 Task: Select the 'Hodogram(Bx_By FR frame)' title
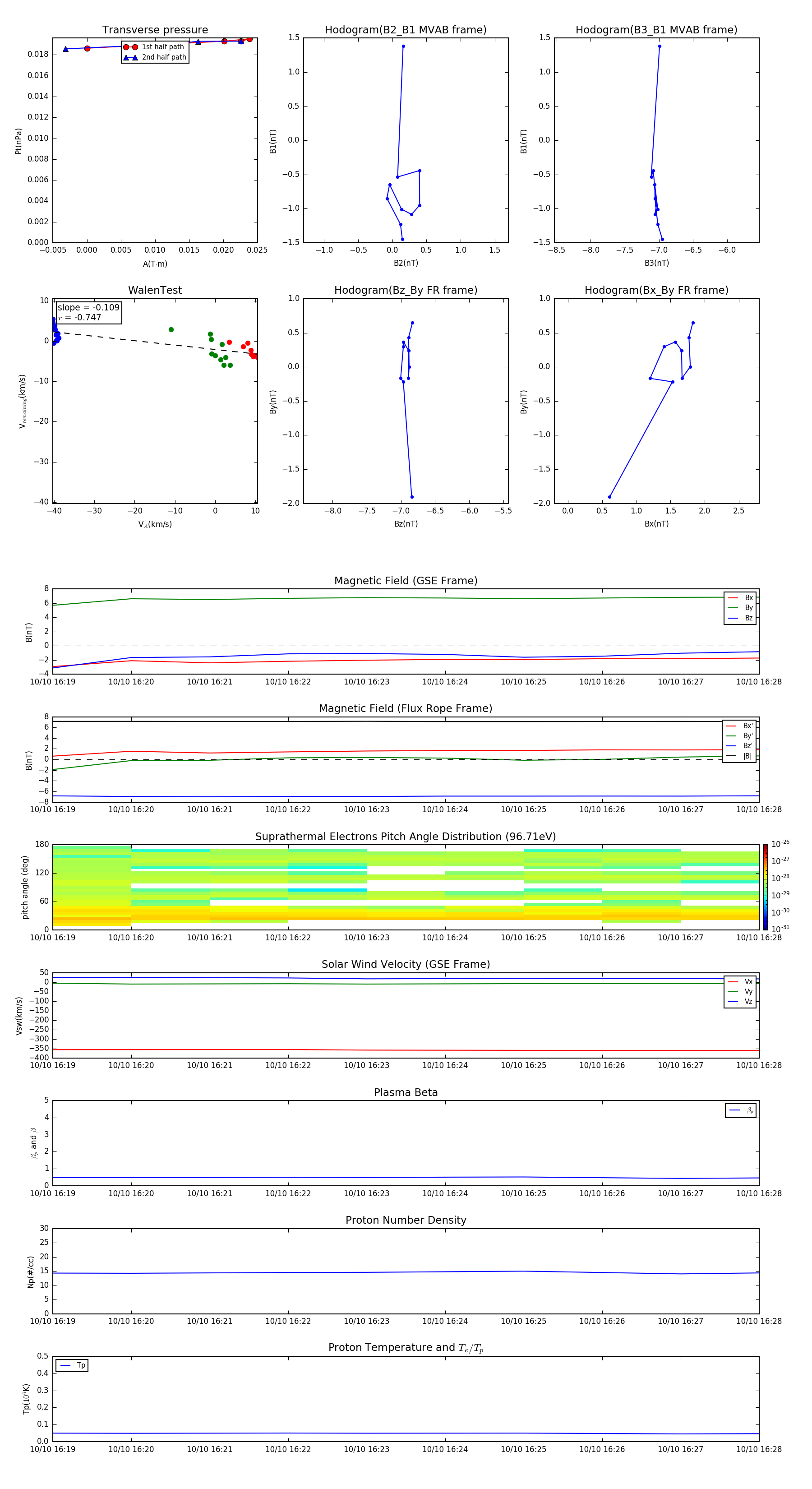pyautogui.click(x=656, y=290)
